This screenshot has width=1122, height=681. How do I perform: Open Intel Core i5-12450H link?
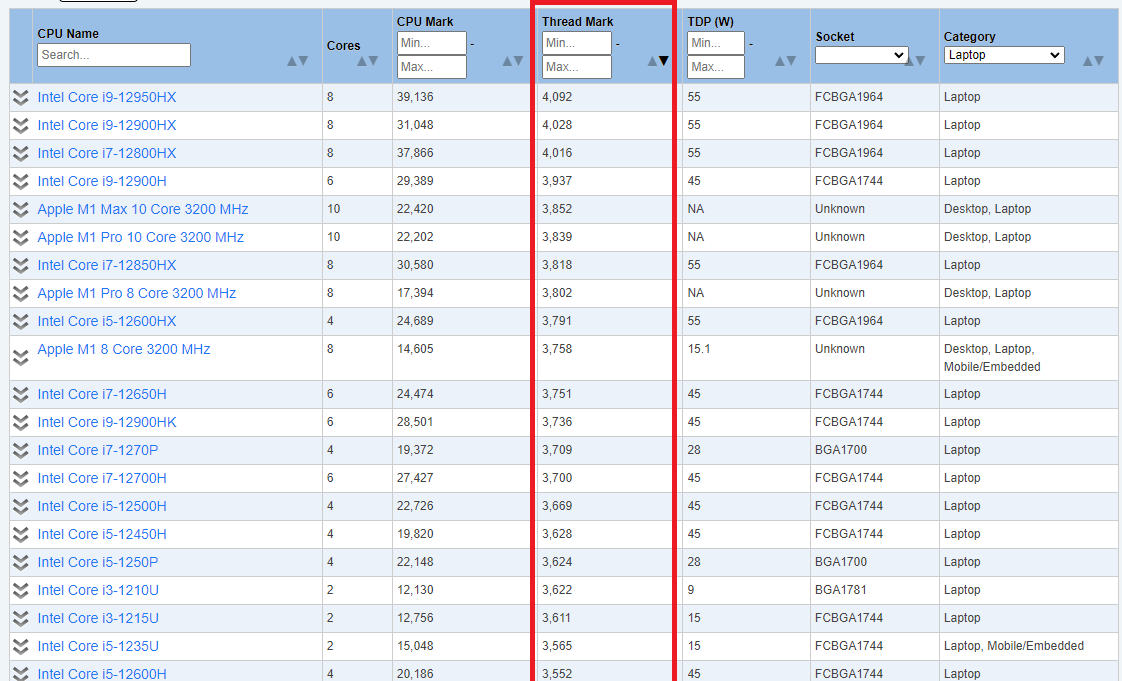102,534
